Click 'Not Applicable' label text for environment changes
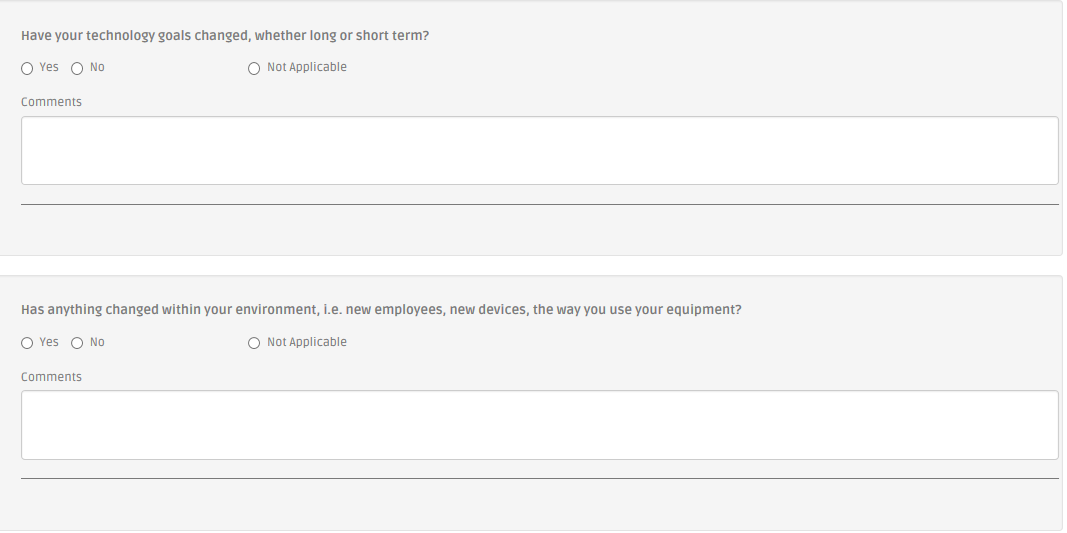 coord(307,342)
